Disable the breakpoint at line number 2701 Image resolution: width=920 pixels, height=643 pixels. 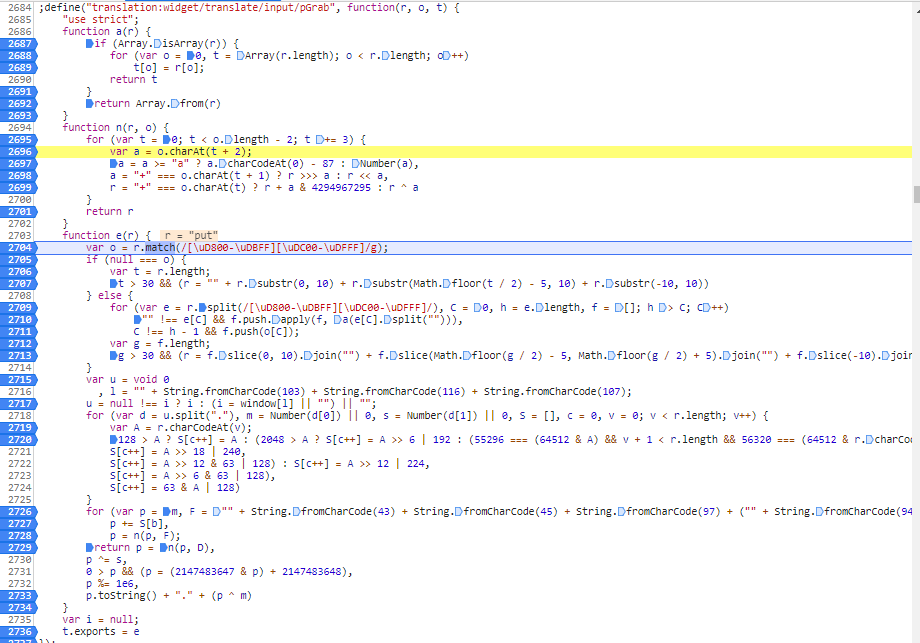[19, 211]
